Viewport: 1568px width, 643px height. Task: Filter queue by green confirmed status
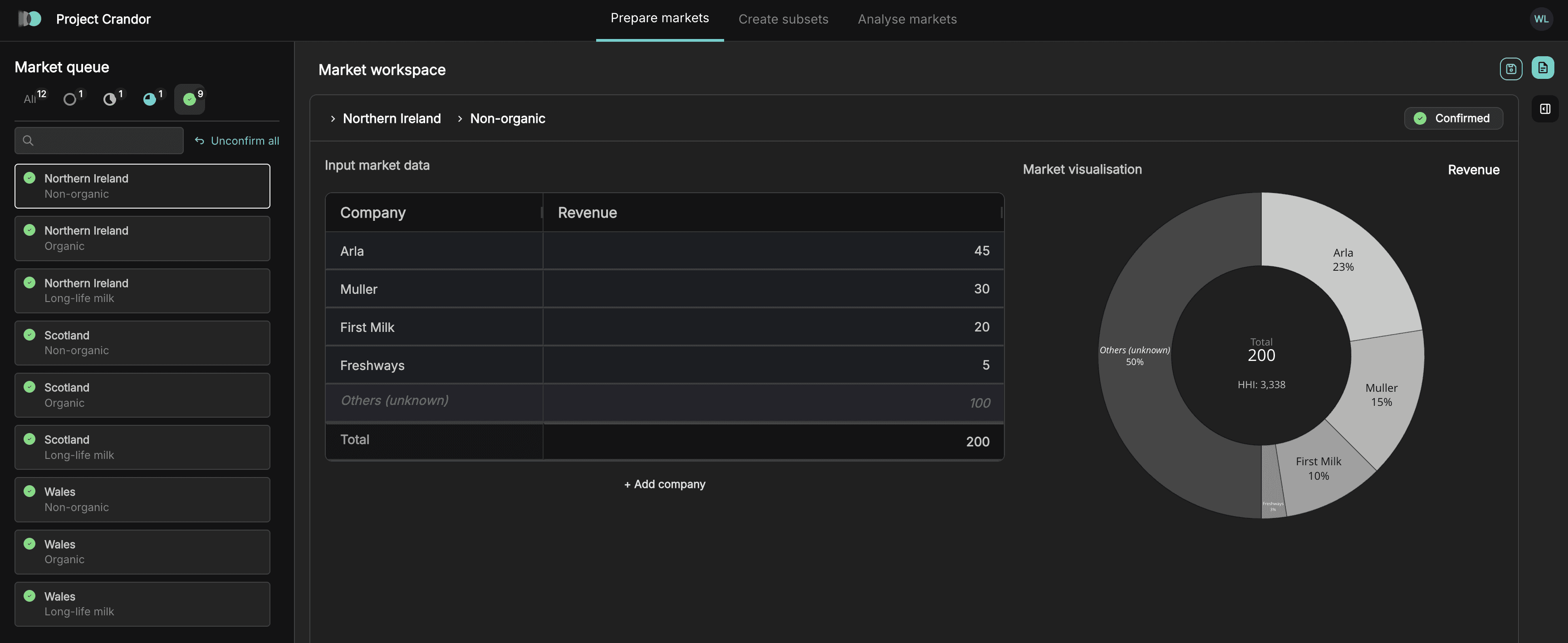[x=190, y=99]
